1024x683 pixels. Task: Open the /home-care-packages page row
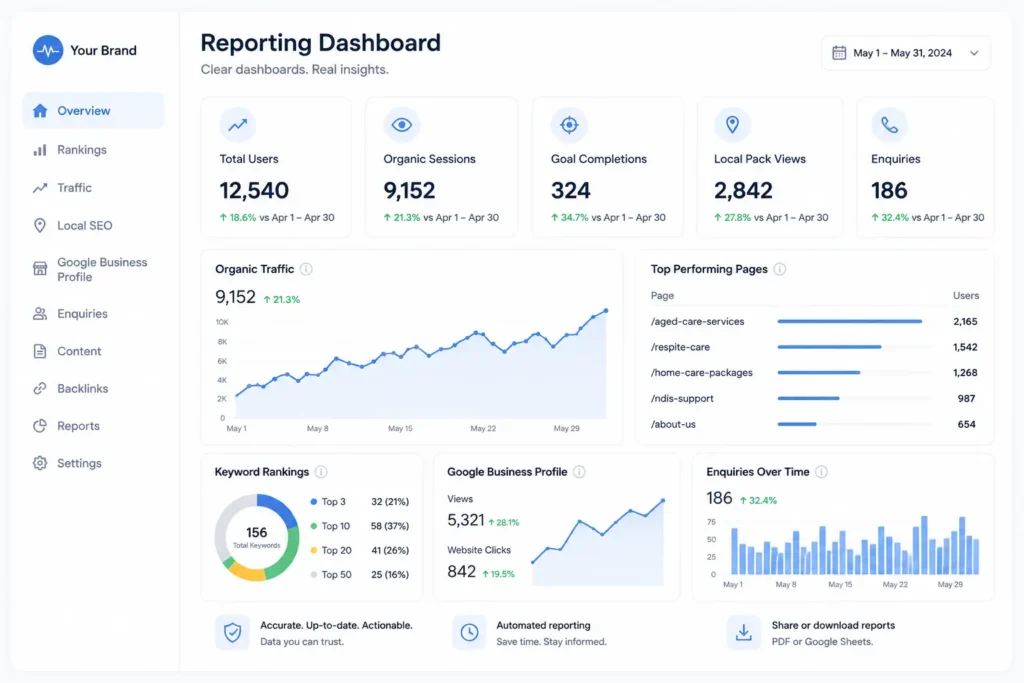pyautogui.click(x=814, y=373)
